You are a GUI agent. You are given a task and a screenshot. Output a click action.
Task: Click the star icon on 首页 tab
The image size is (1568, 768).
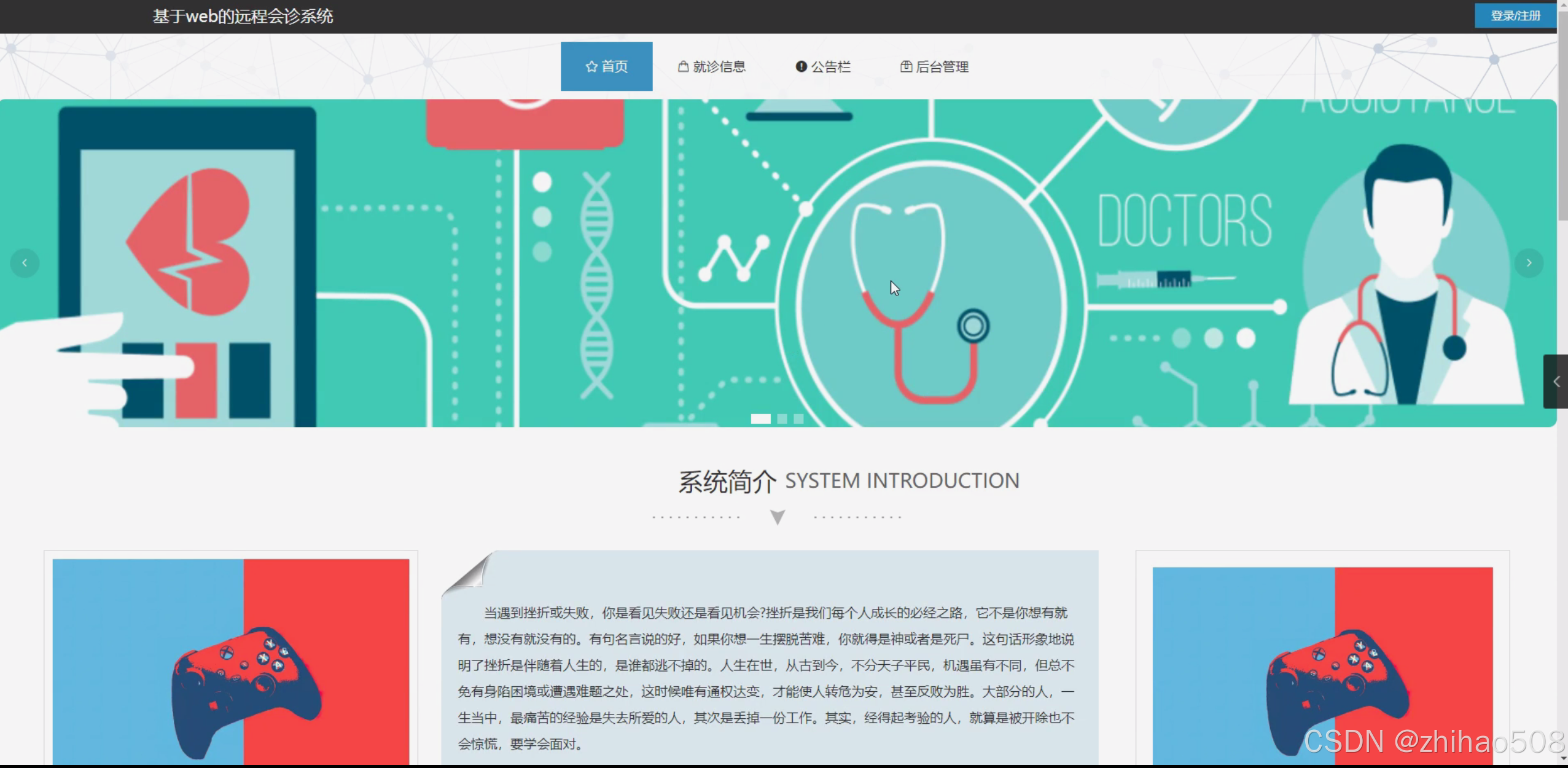591,66
